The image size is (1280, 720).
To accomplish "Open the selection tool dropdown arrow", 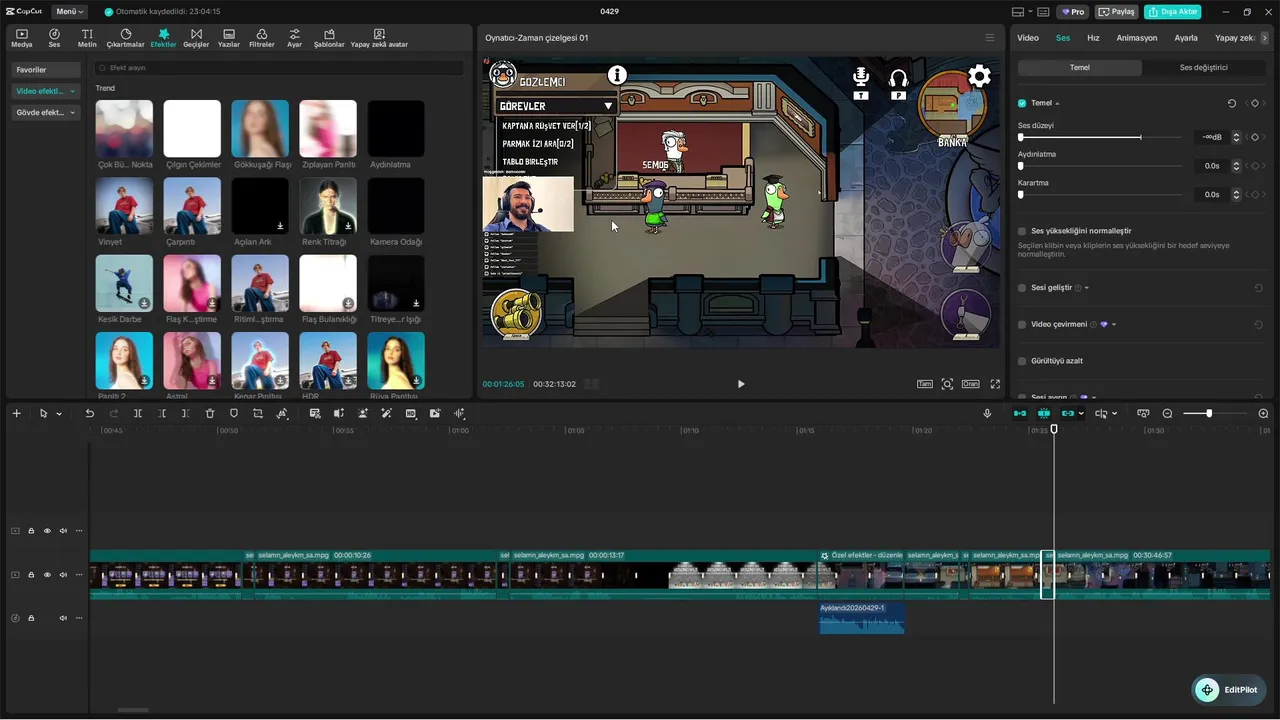I will pos(59,413).
